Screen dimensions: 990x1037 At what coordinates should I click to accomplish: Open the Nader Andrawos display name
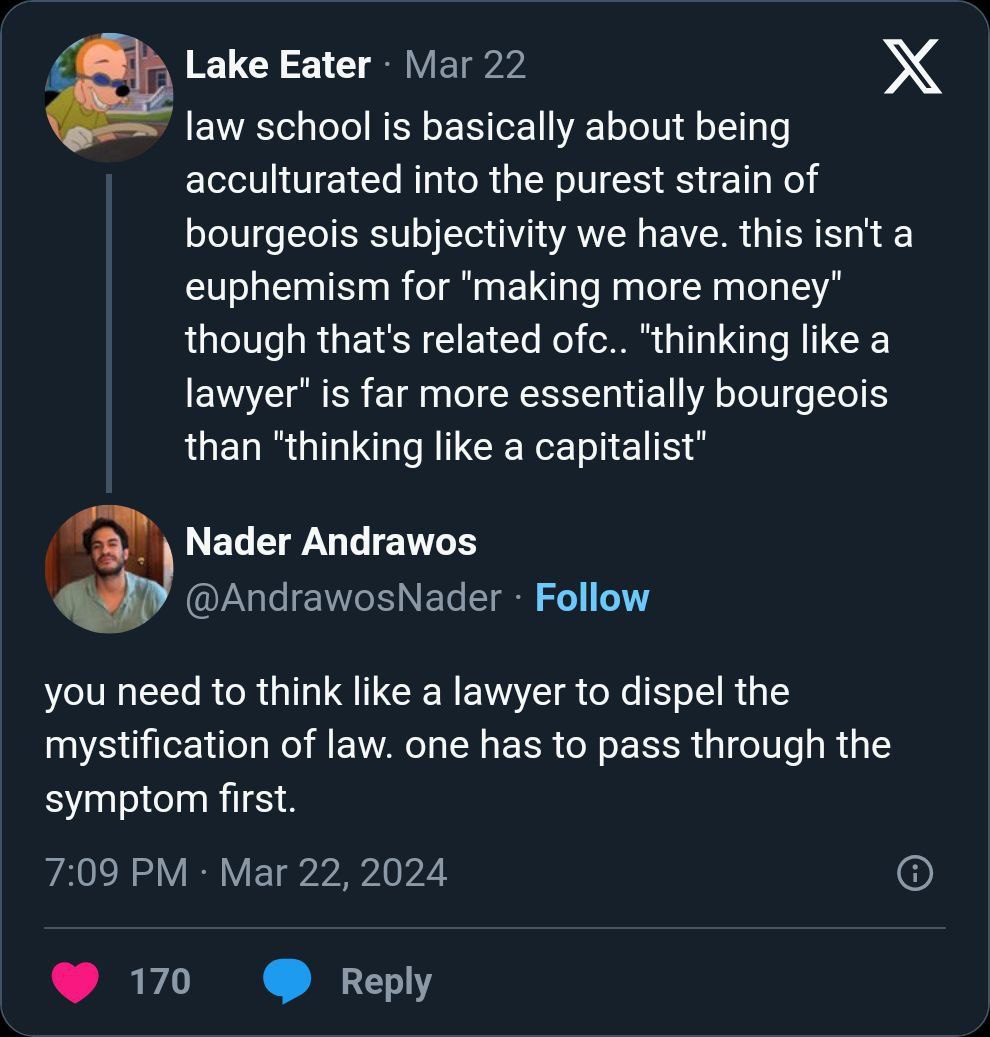[331, 542]
